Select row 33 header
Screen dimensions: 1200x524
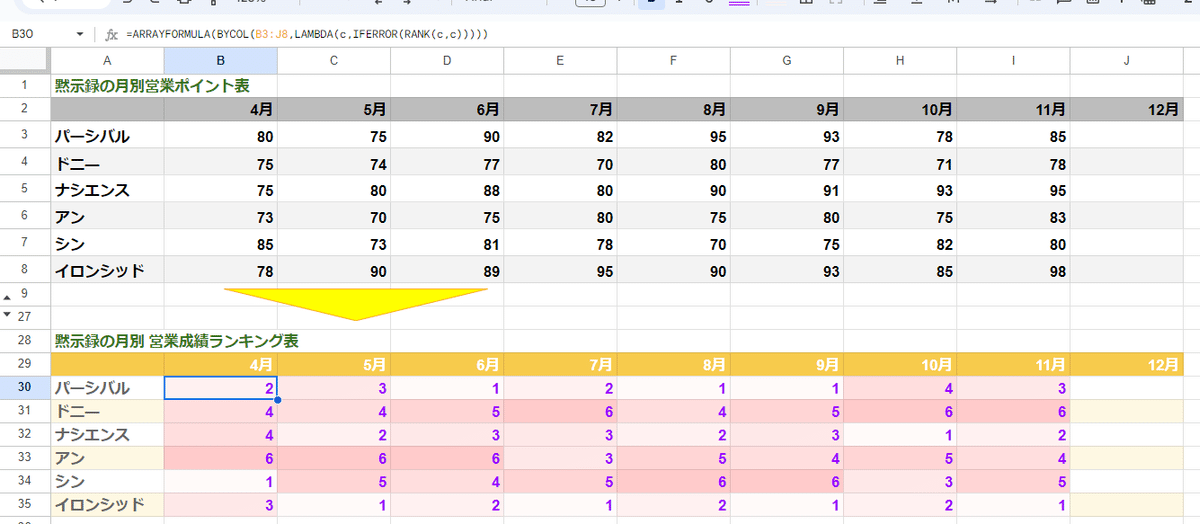25,457
